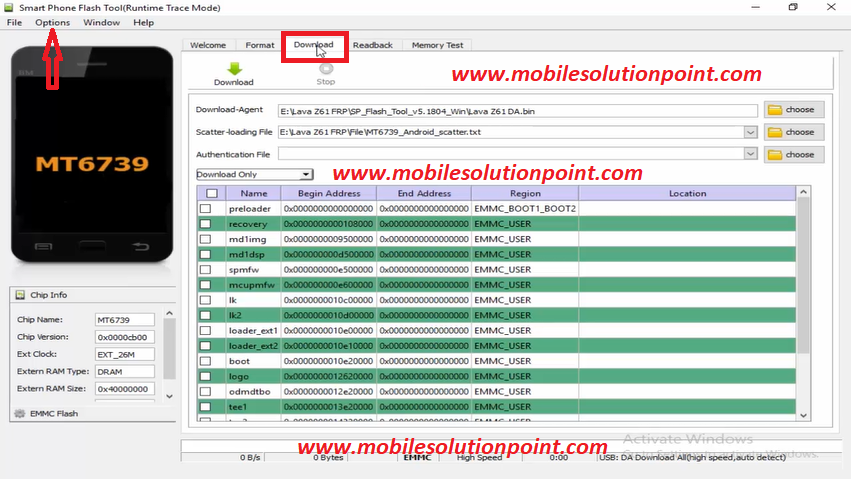Click the EMMC_BOOT1_BOOT2 region cell

[x=525, y=208]
